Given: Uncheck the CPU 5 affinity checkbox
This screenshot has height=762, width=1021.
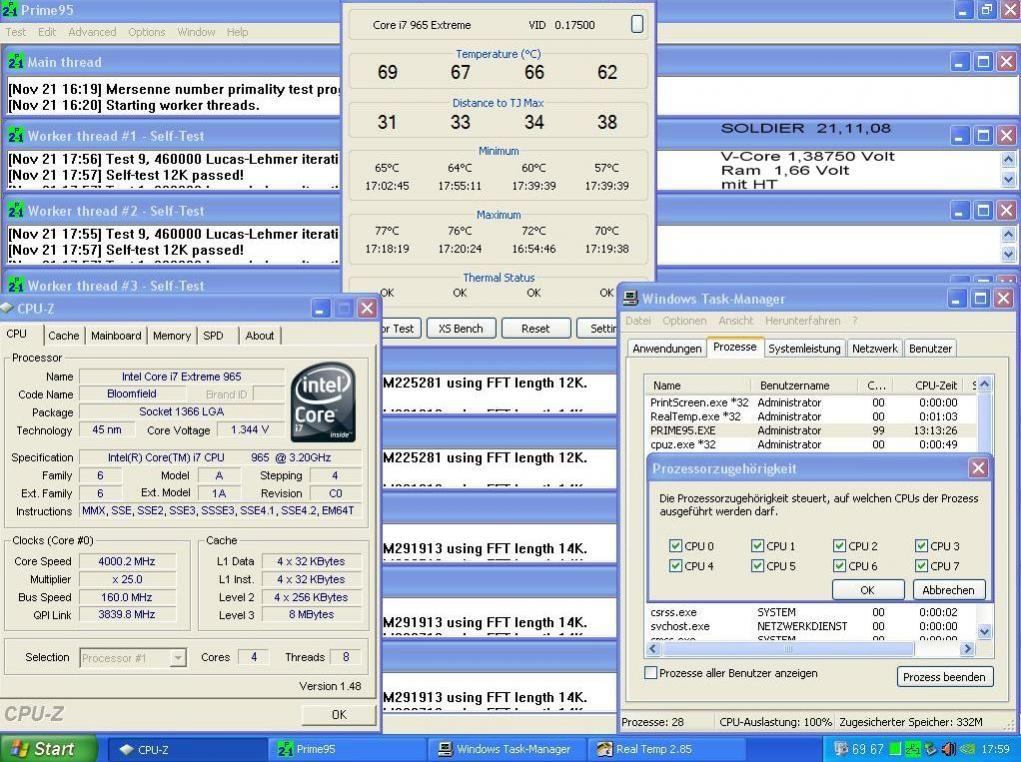Looking at the screenshot, I should (757, 565).
